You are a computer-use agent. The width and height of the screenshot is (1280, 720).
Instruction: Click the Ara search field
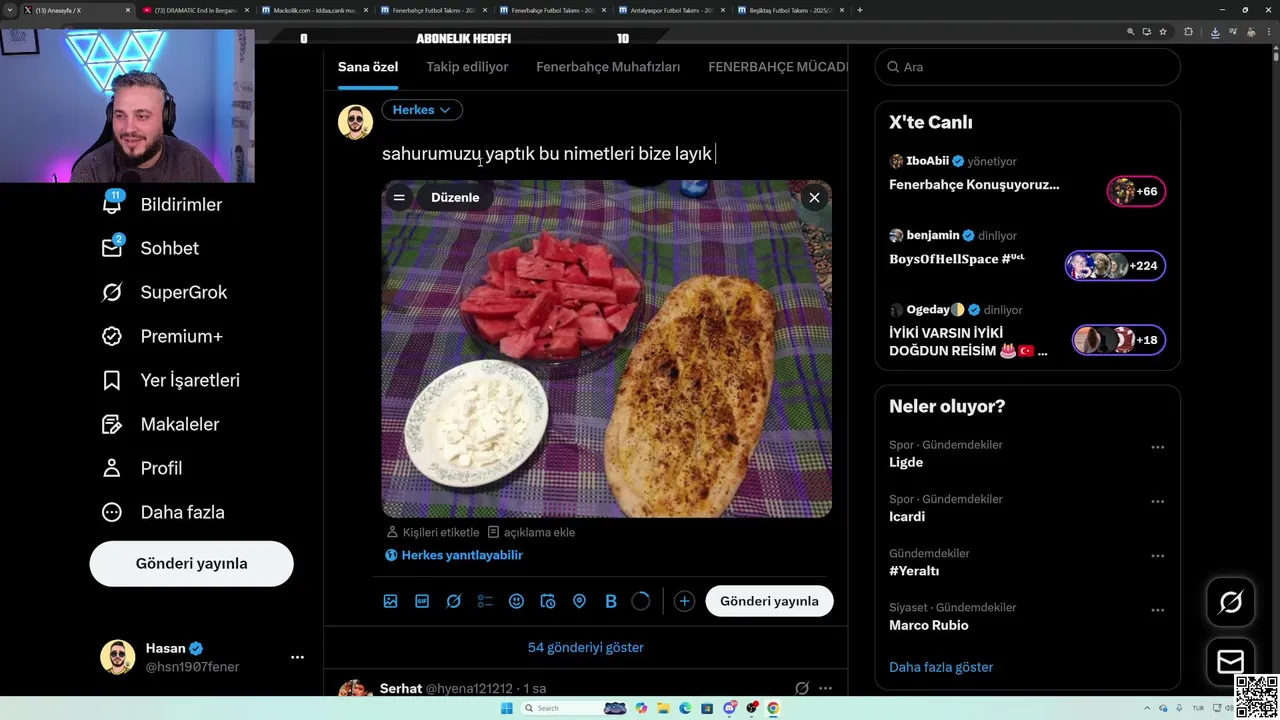click(x=1028, y=67)
